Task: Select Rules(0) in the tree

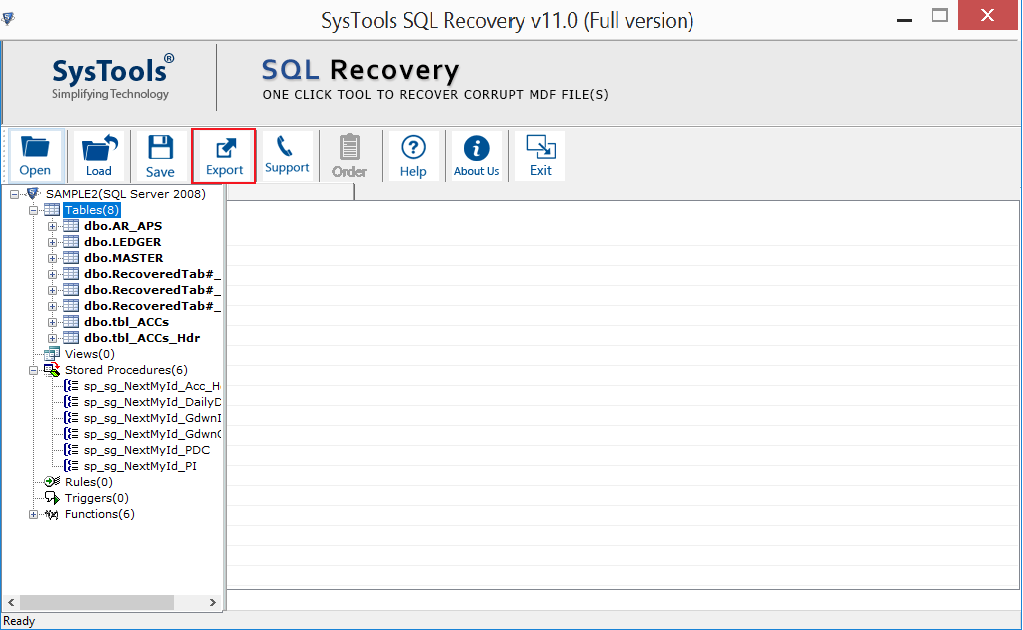Action: (x=89, y=482)
